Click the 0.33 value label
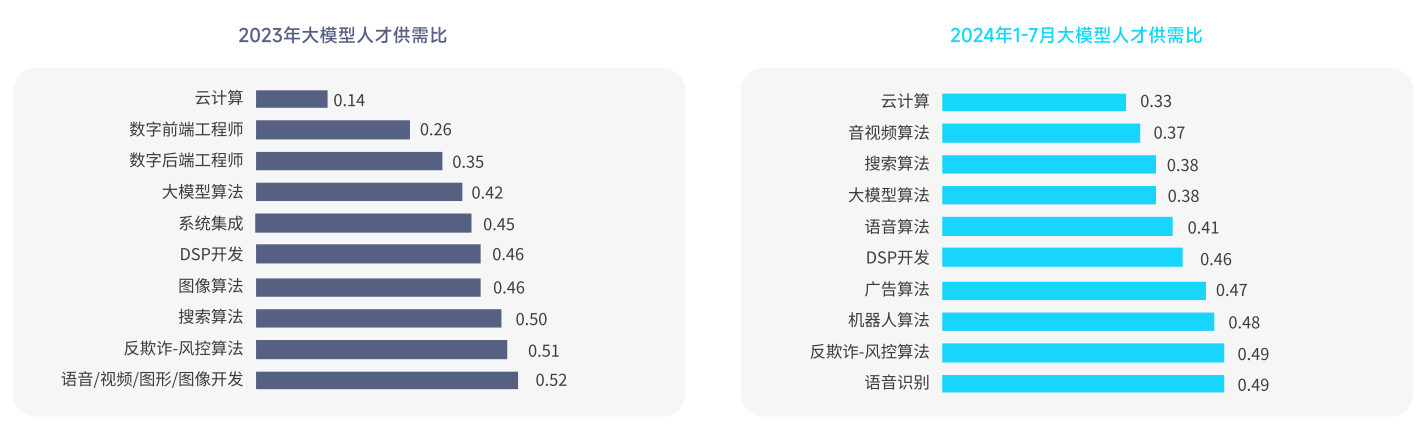The width and height of the screenshot is (1422, 432). [x=1156, y=102]
